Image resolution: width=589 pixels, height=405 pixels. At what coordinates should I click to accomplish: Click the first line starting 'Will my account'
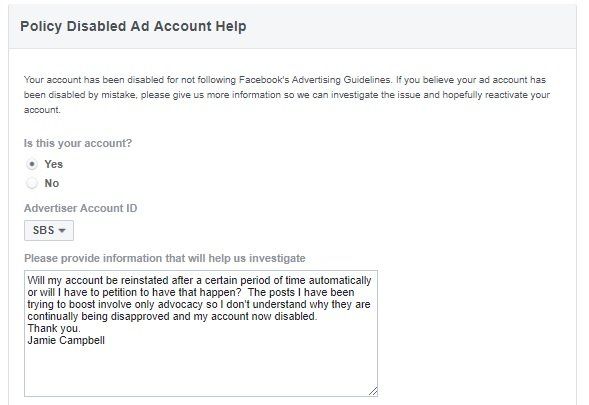point(199,280)
